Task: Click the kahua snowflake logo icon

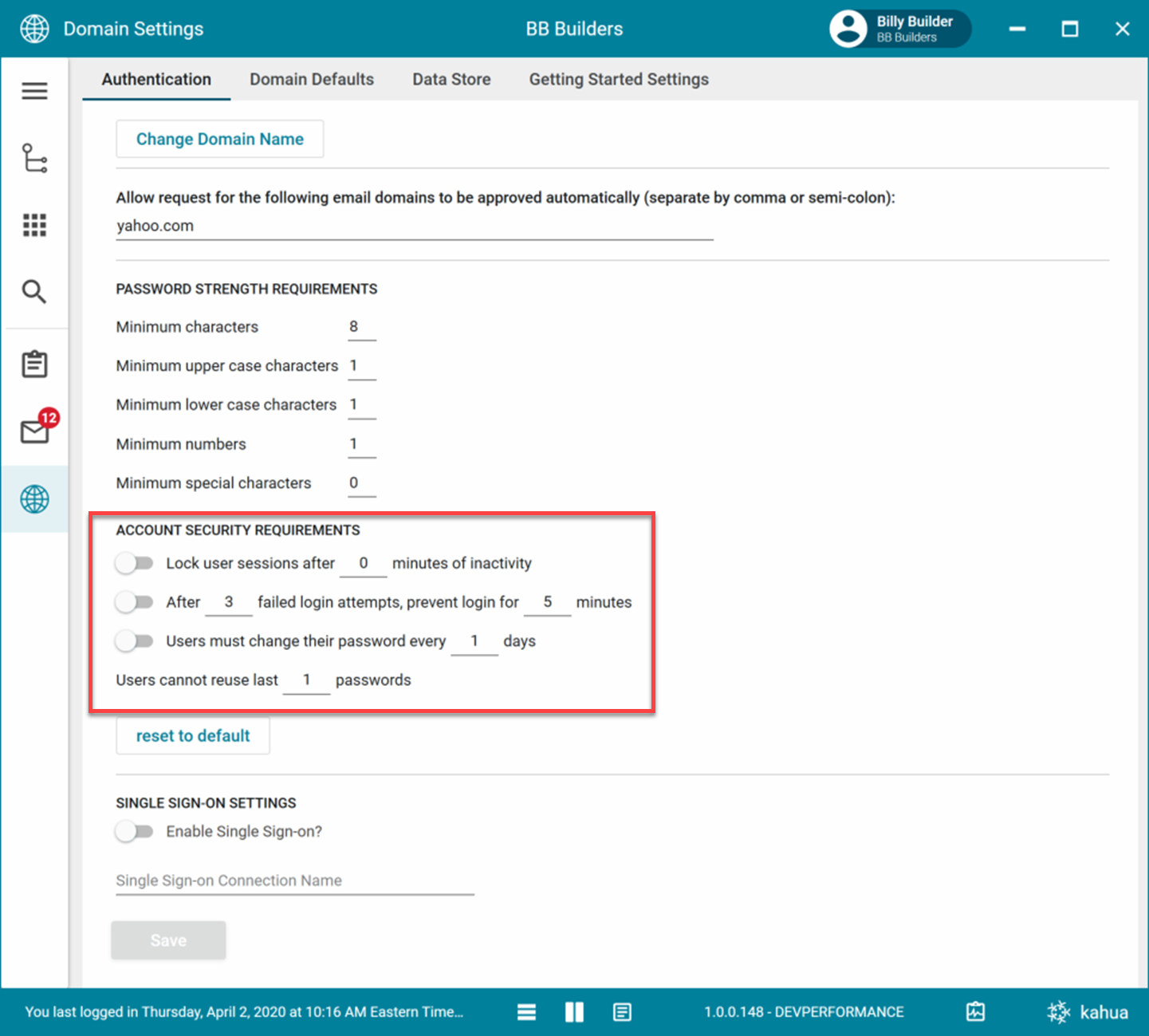Action: (1059, 1012)
